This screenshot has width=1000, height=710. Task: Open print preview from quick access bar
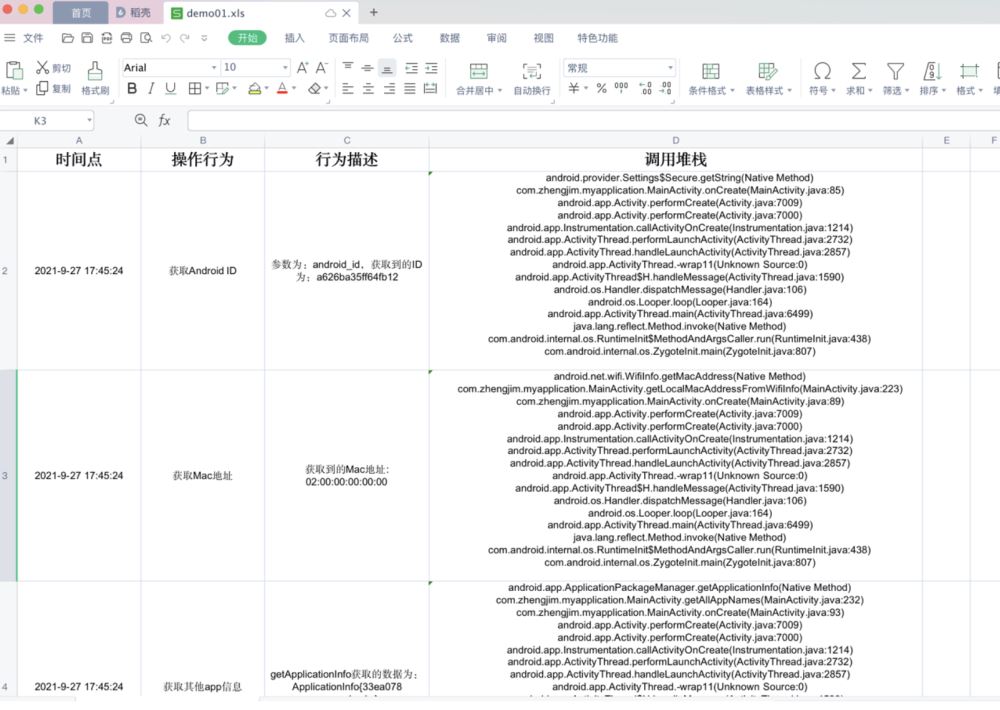(x=146, y=38)
